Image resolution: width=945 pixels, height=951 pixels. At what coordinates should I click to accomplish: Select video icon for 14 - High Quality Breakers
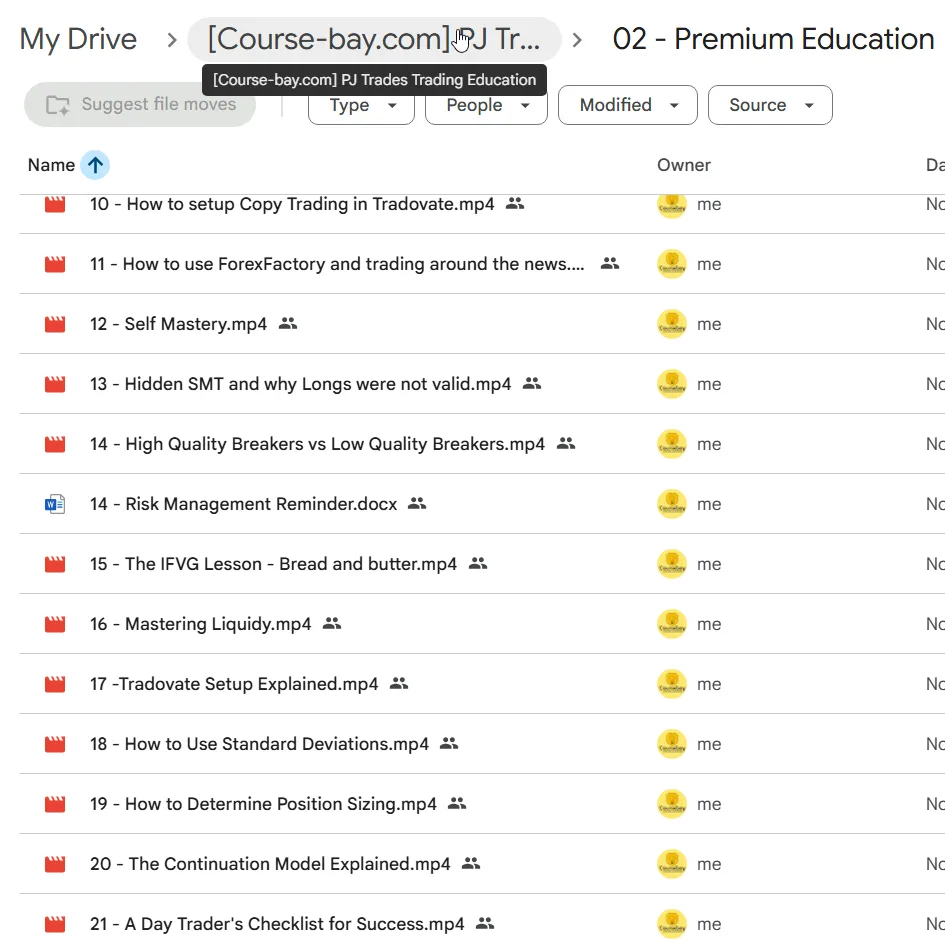pos(55,445)
